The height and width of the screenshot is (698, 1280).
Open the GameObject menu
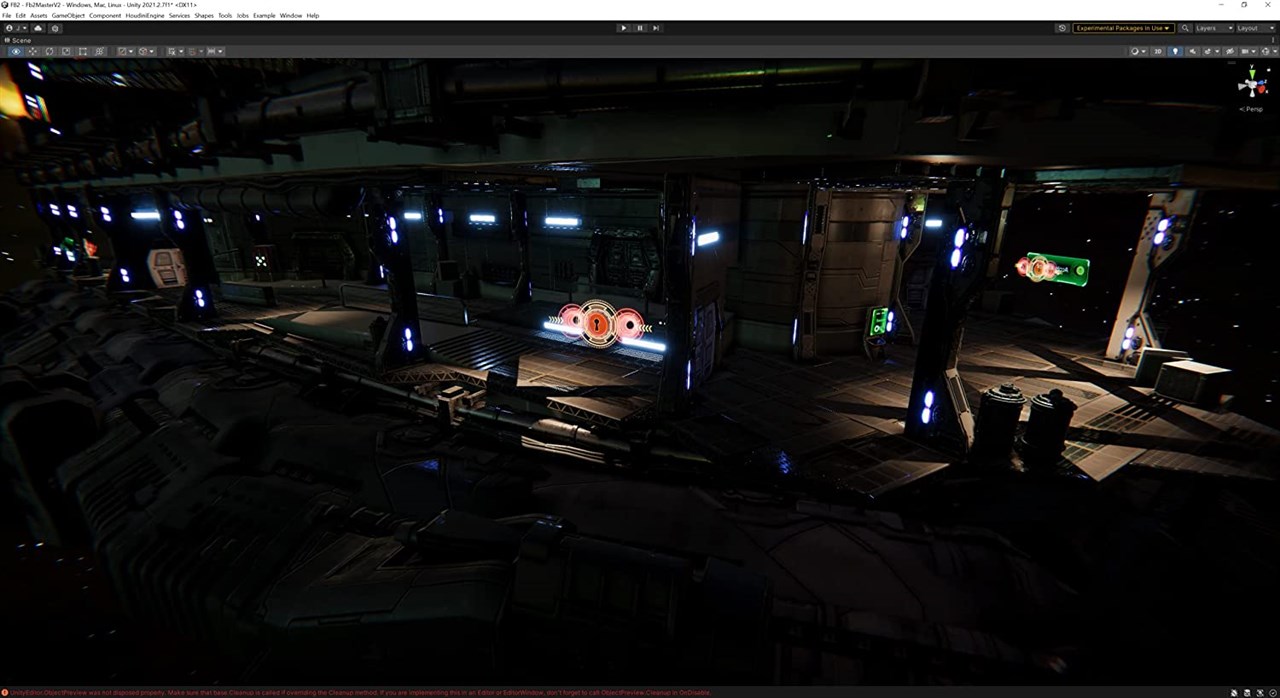68,16
